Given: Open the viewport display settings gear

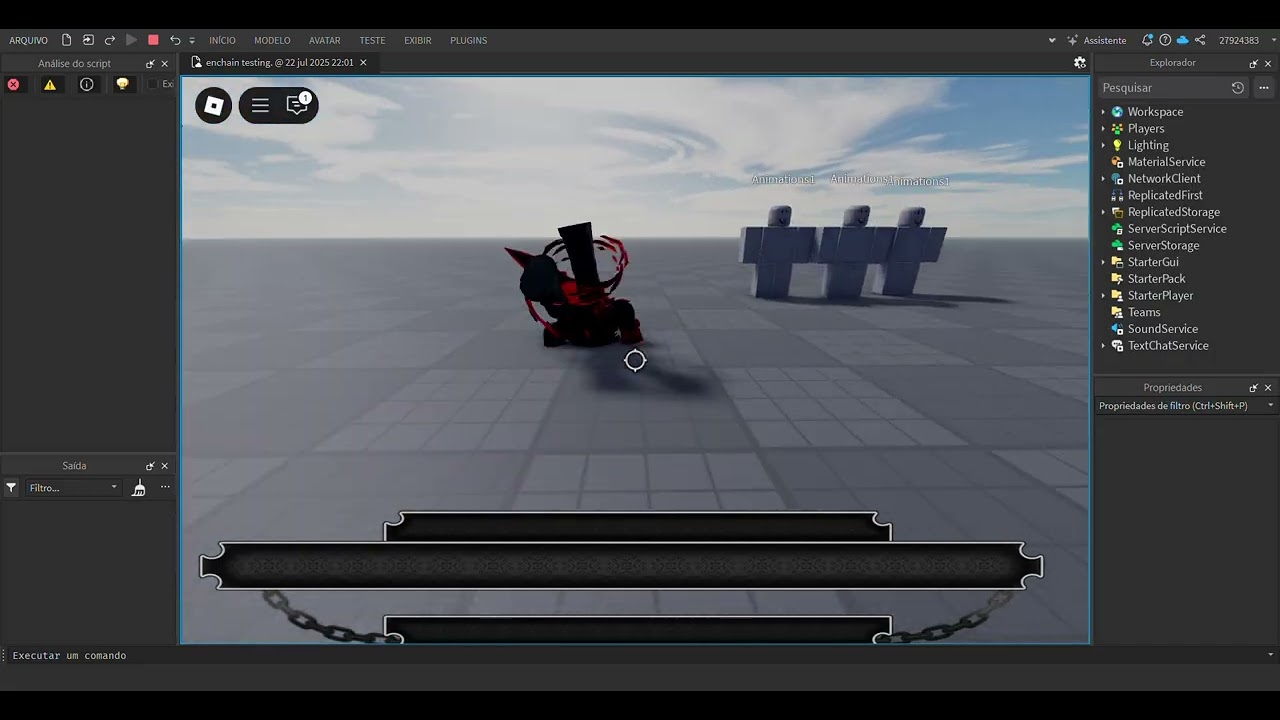Looking at the screenshot, I should [x=1080, y=62].
